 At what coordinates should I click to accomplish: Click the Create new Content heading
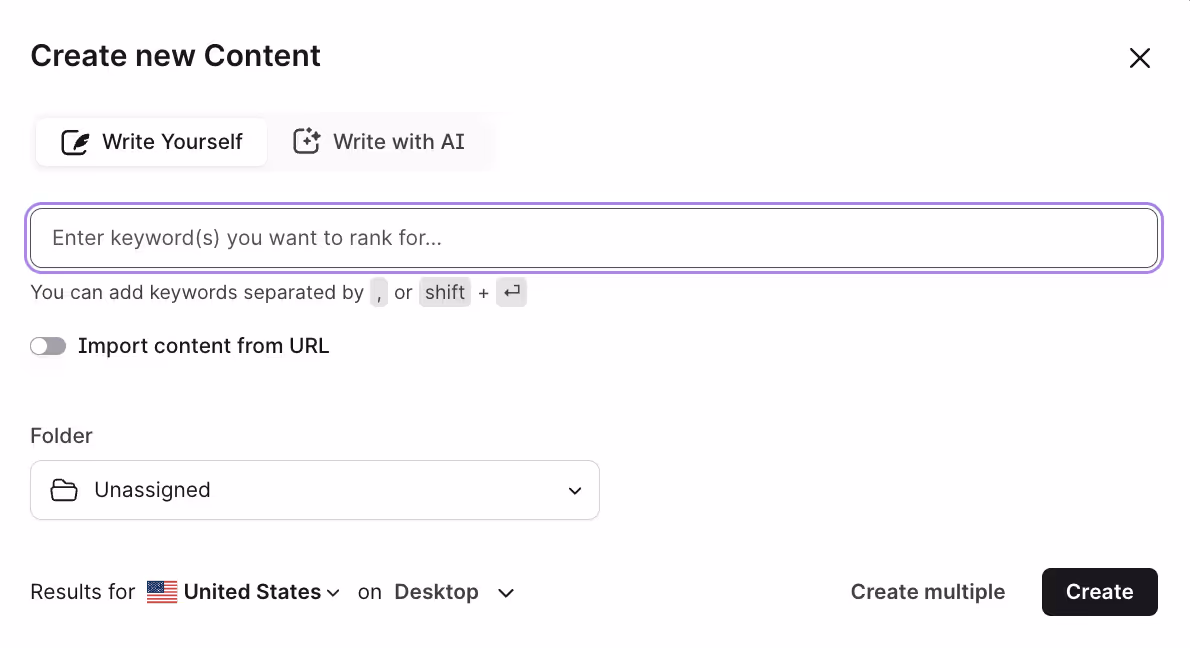[x=175, y=56]
